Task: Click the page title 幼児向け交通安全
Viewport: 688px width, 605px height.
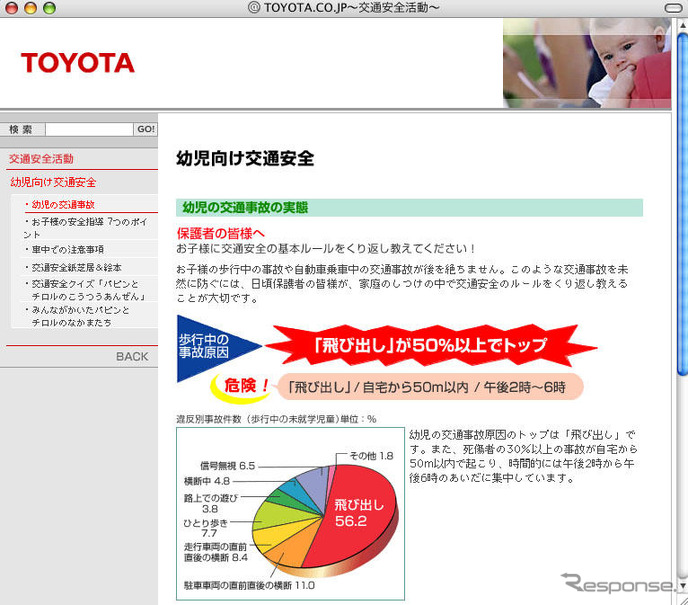Action: pos(245,158)
